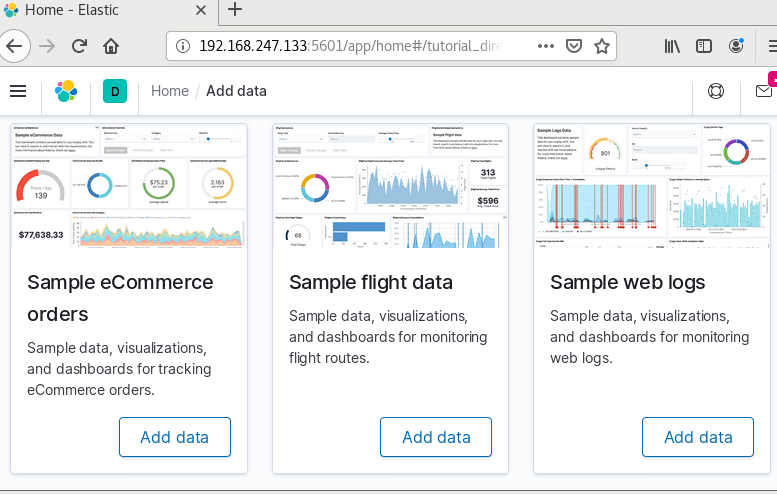Show Firefox library icon
The image size is (777, 494).
672,46
